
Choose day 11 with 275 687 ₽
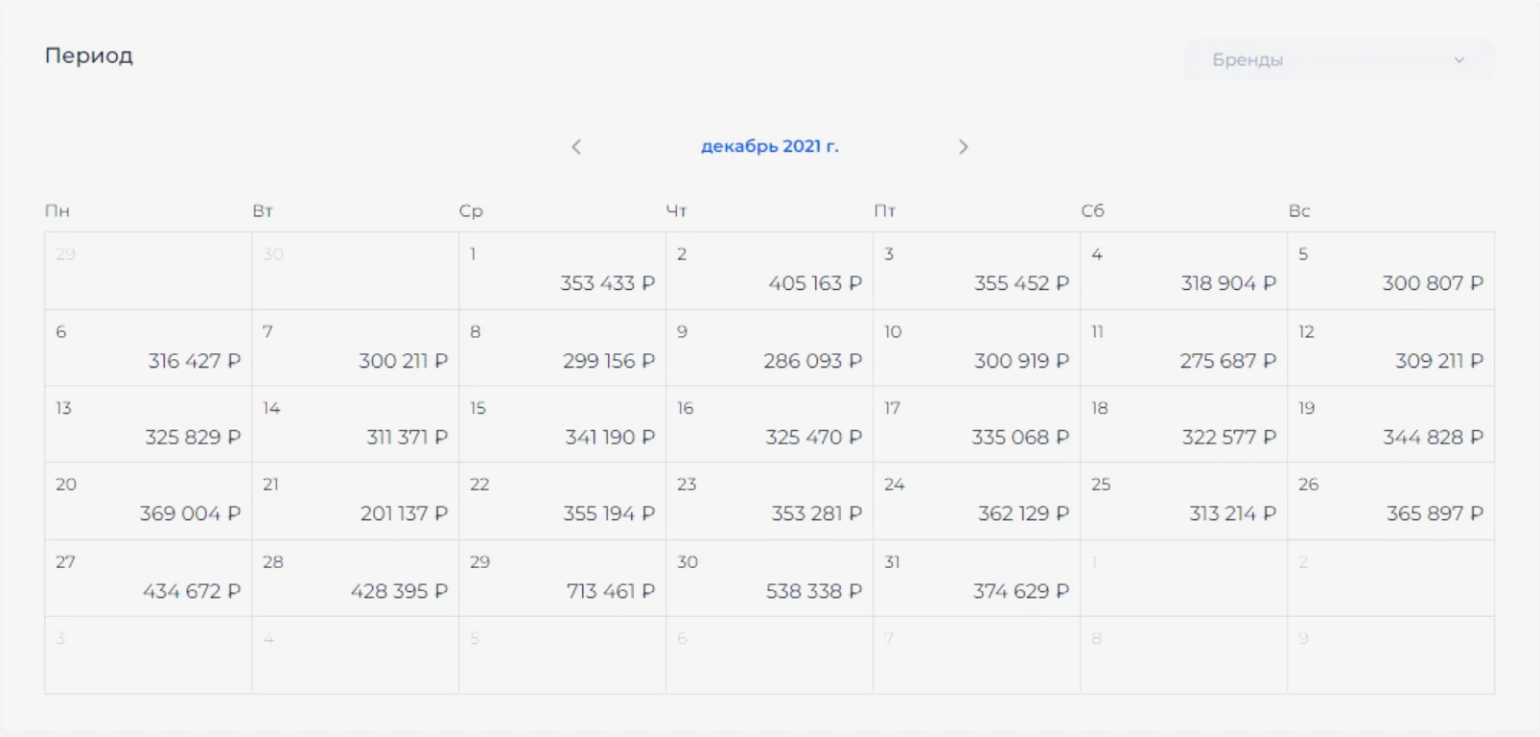click(x=1184, y=348)
